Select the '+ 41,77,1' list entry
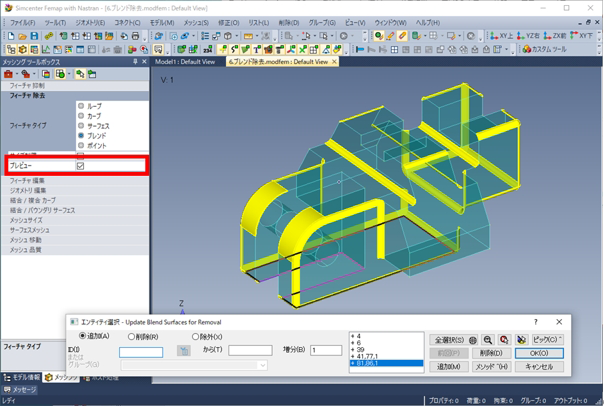Viewport: 604px width, 406px height. click(x=386, y=356)
